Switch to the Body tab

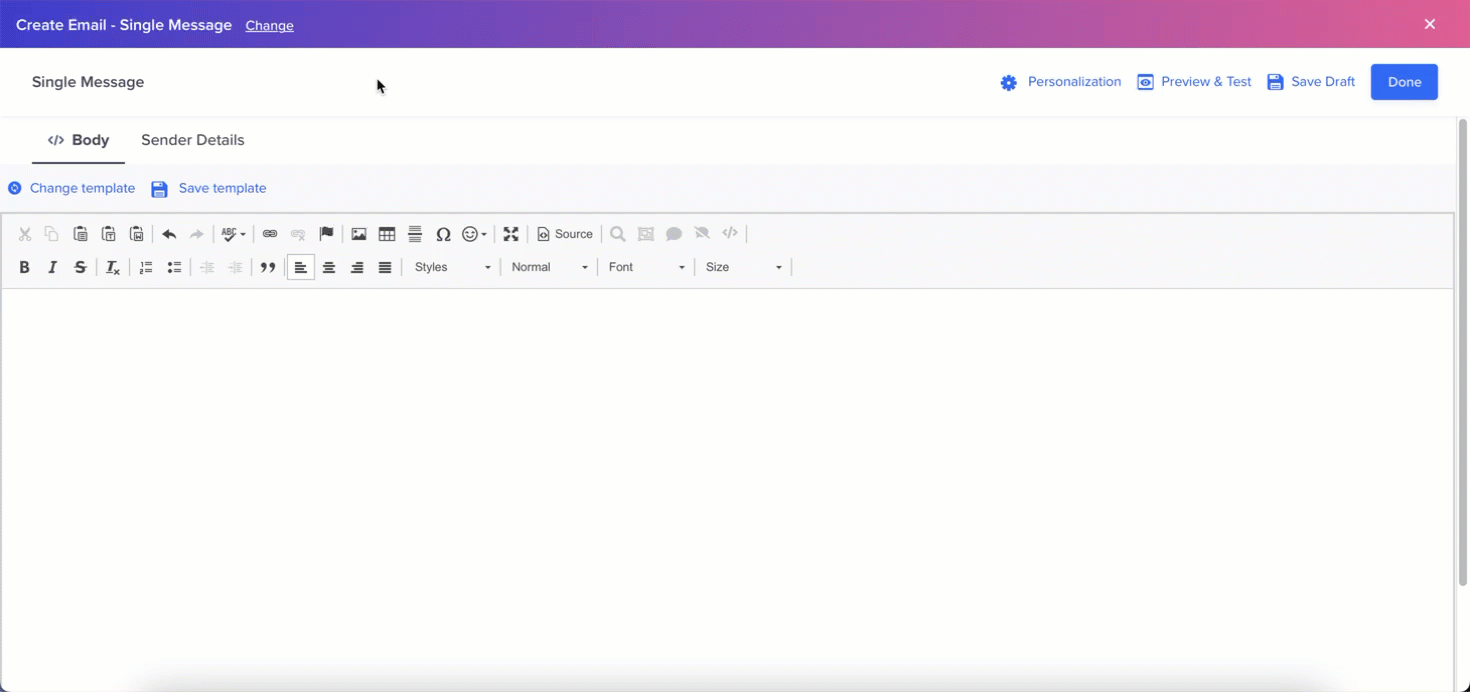pos(79,140)
